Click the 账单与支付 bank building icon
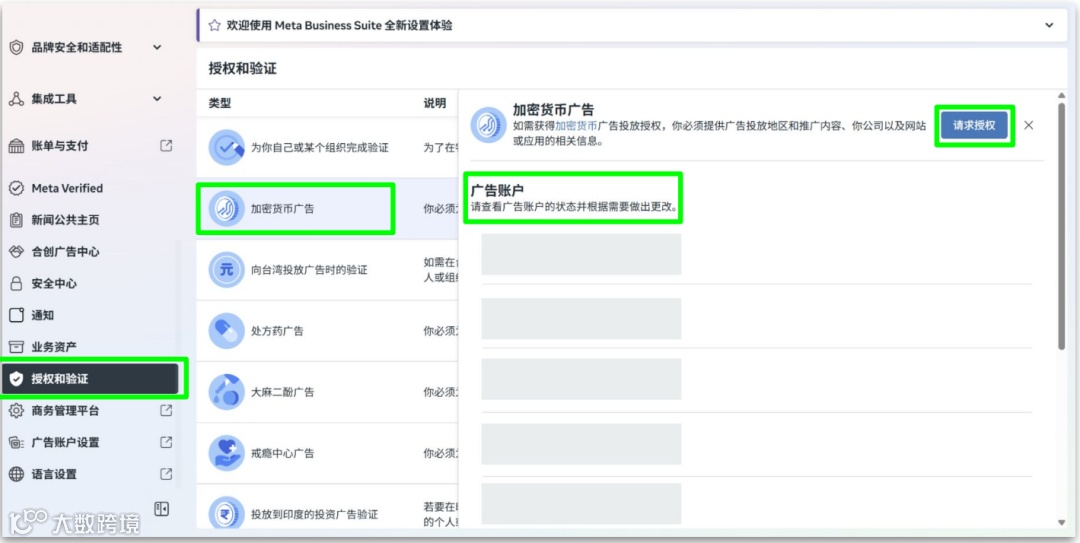 tap(17, 146)
